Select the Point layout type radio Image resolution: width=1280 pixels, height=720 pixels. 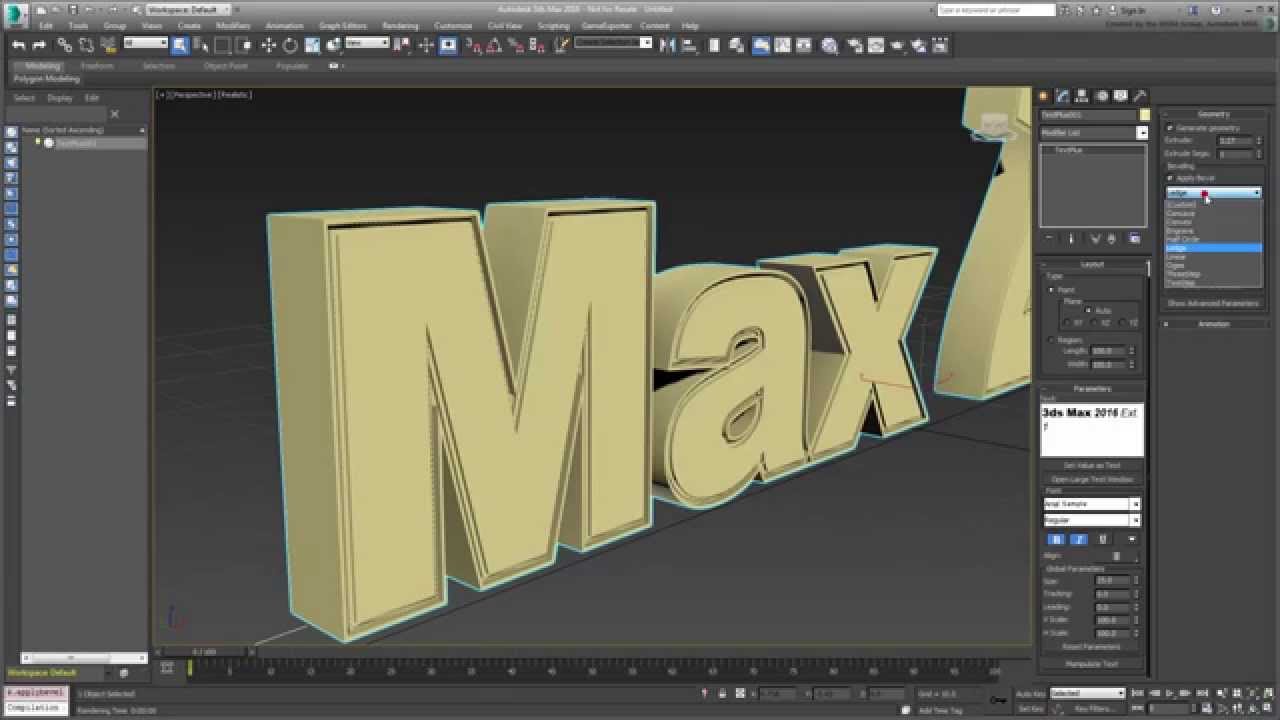(1051, 290)
